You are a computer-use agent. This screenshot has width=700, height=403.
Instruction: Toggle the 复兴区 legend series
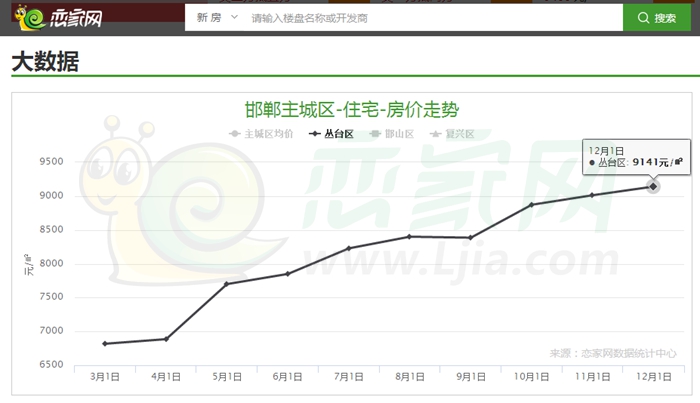(x=452, y=134)
